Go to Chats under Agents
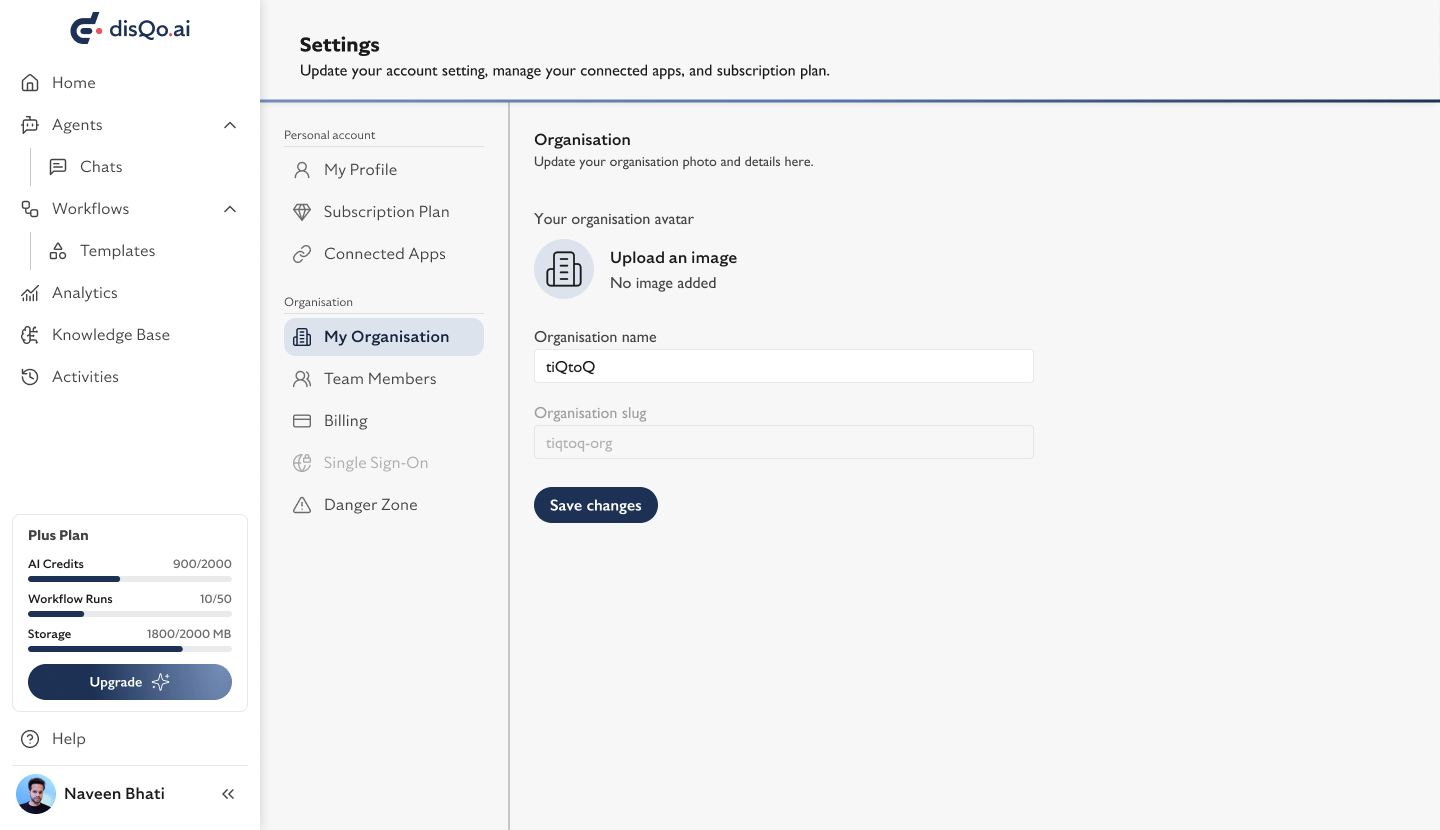Screen dimensions: 1440x830 coord(144,167)
